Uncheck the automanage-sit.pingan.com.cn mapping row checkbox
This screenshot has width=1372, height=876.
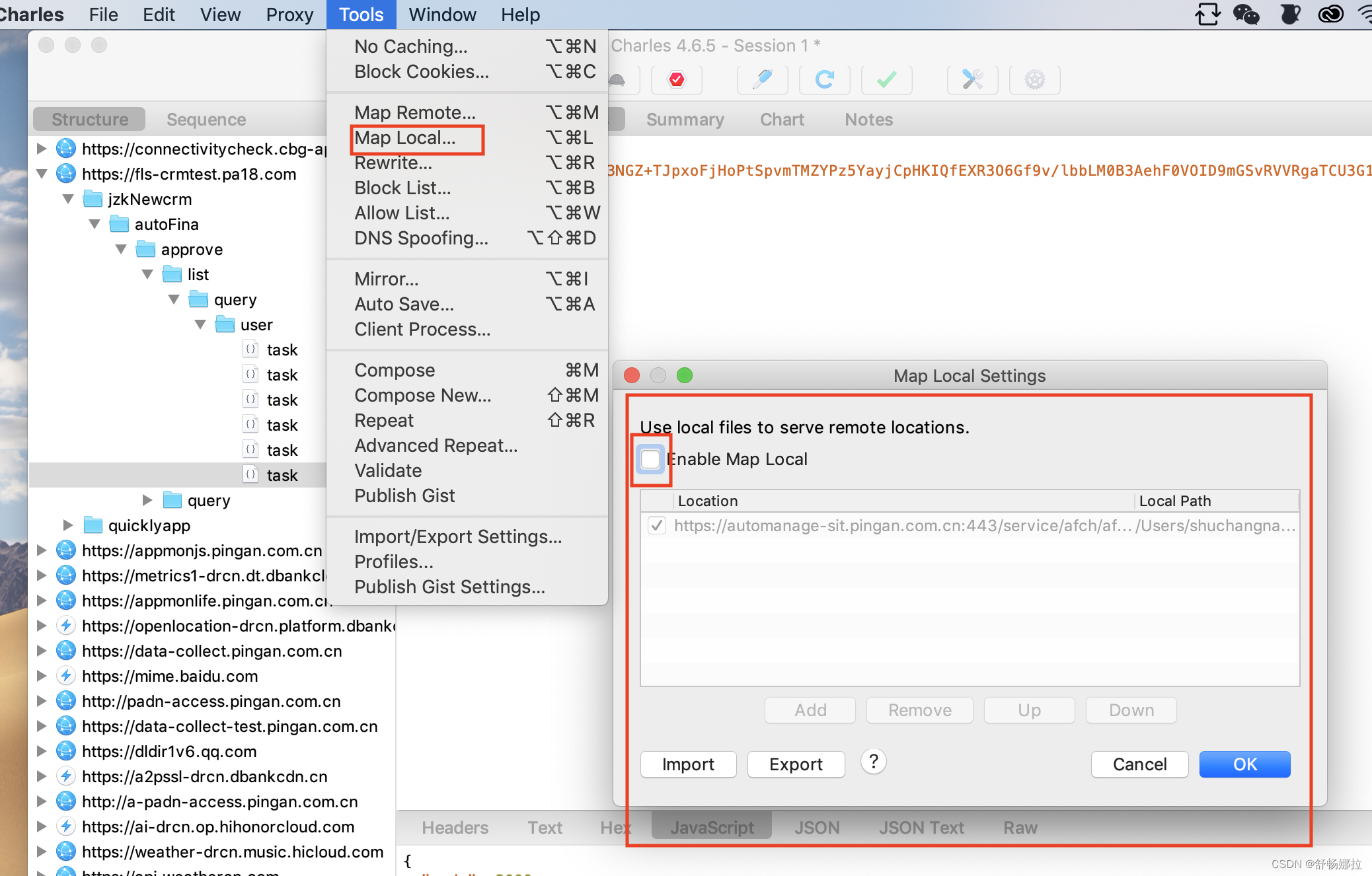(x=656, y=526)
